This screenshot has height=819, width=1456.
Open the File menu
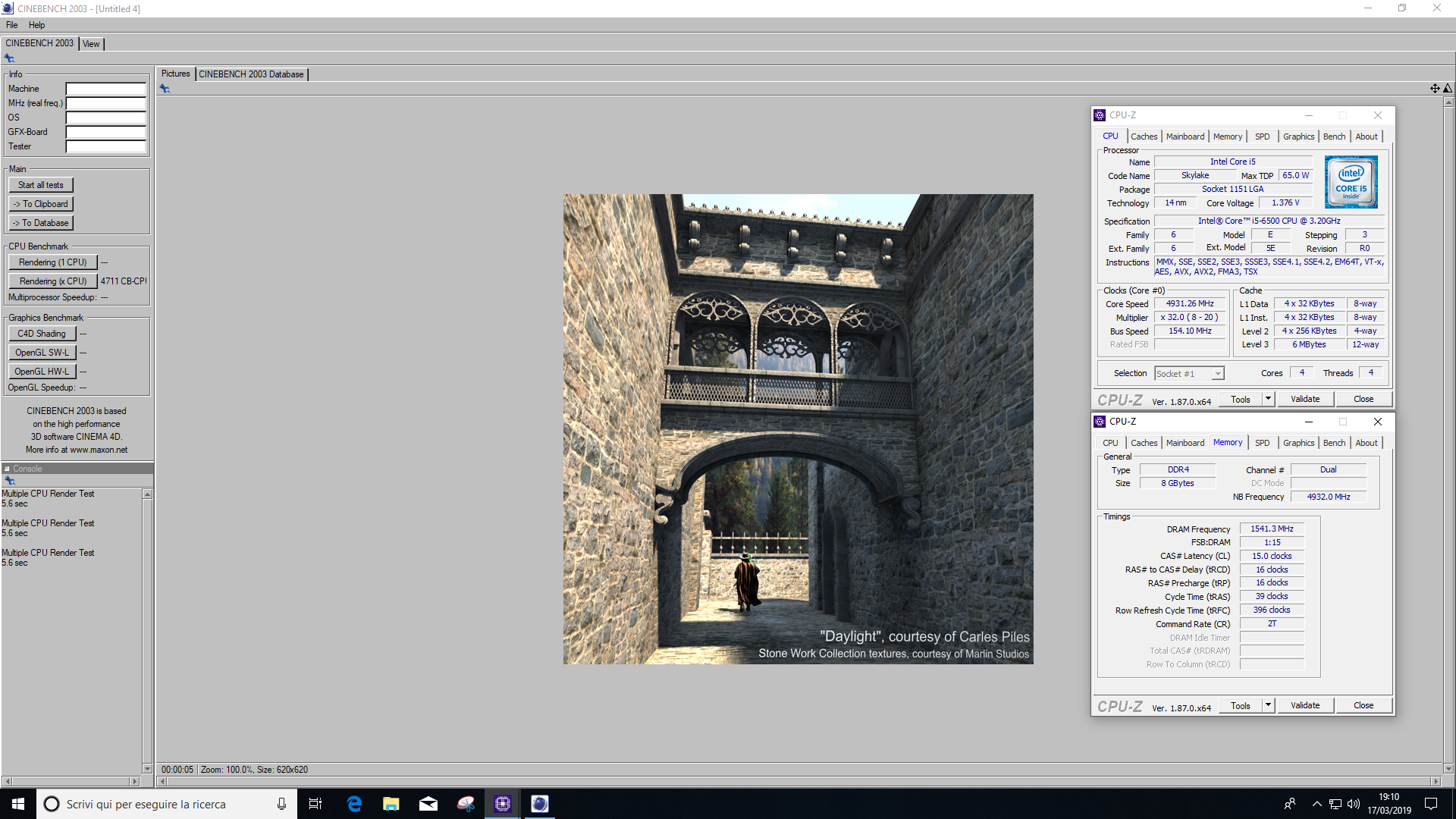12,25
